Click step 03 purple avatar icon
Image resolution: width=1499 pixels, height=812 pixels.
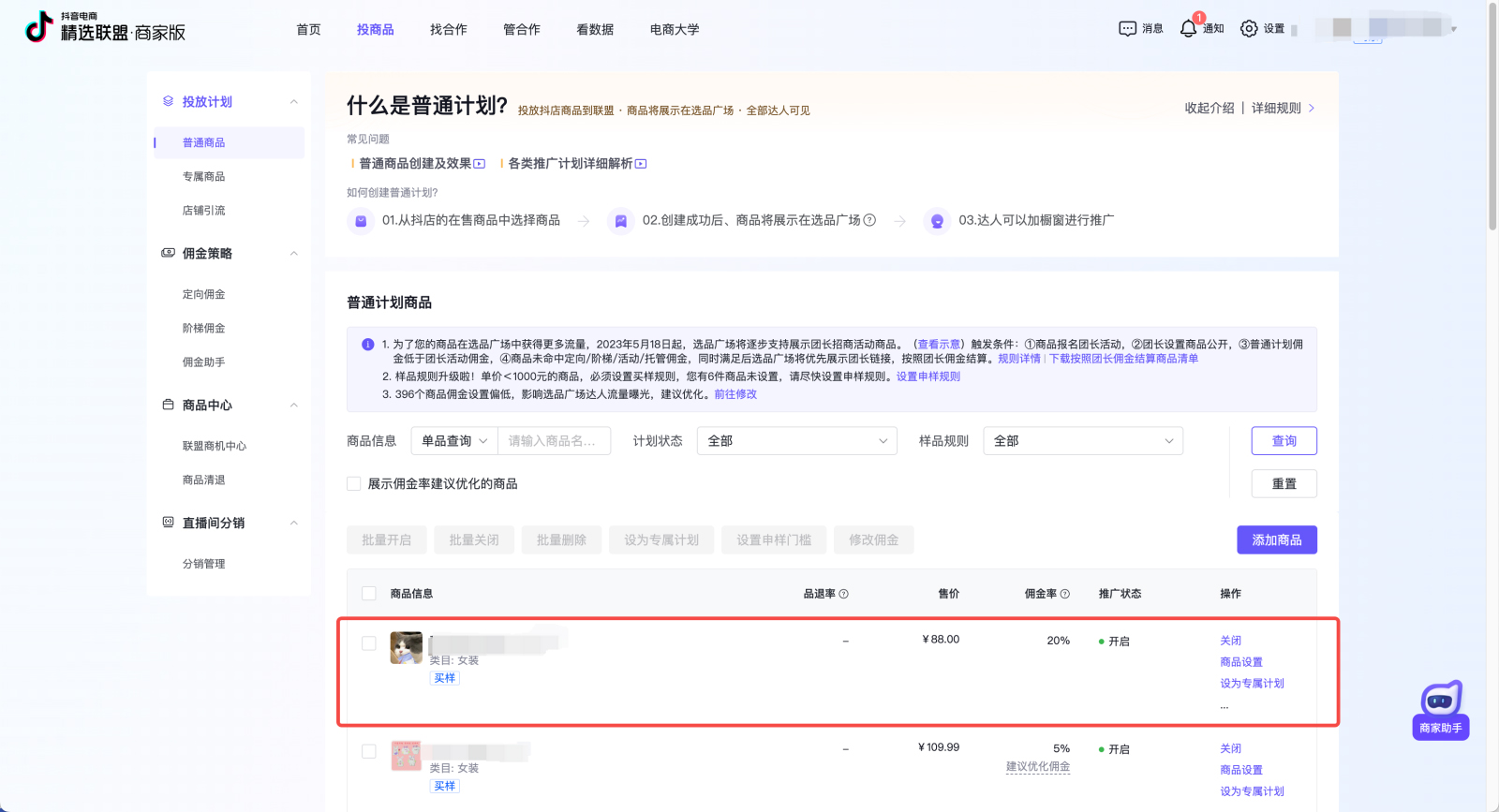coord(937,221)
